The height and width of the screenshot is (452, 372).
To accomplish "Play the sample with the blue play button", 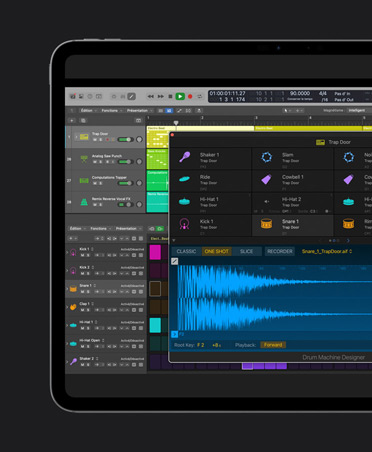I will (174, 334).
